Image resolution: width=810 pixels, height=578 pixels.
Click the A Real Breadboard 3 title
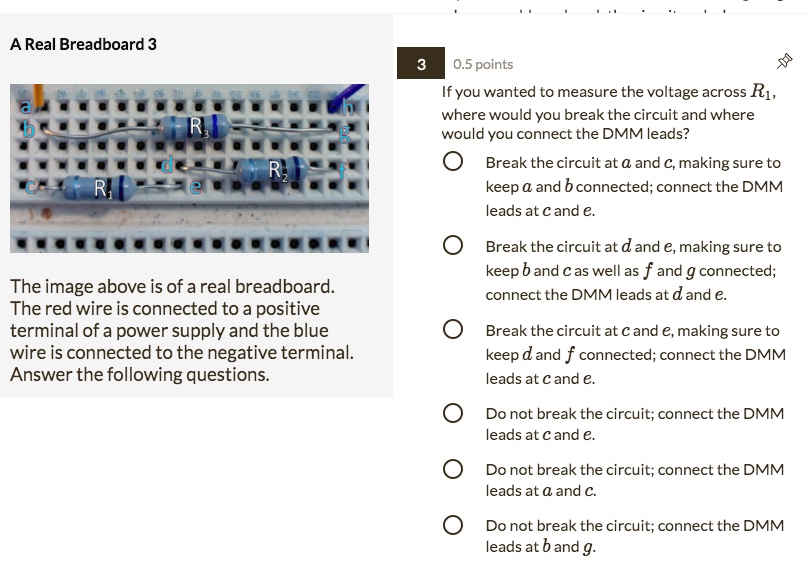pyautogui.click(x=83, y=44)
